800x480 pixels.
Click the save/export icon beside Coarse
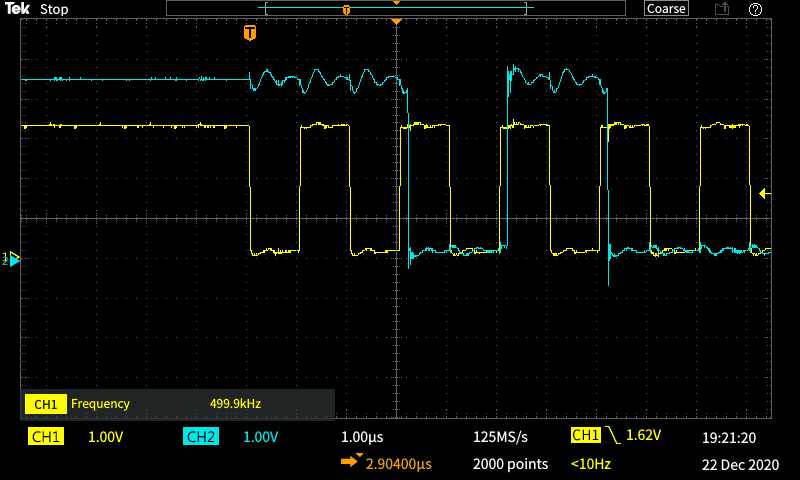pyautogui.click(x=721, y=9)
